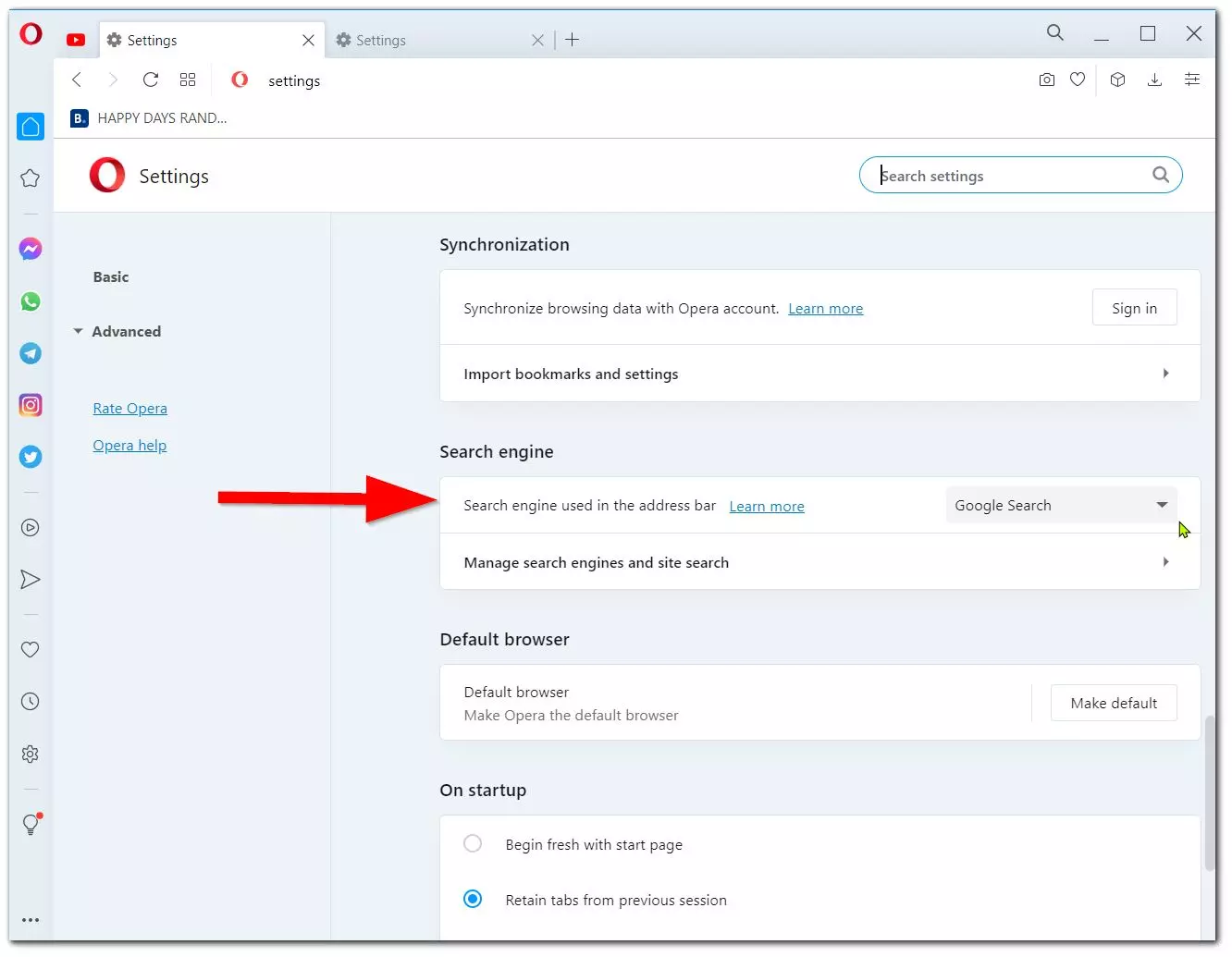Close the first Settings tab
1232x957 pixels.
308,40
